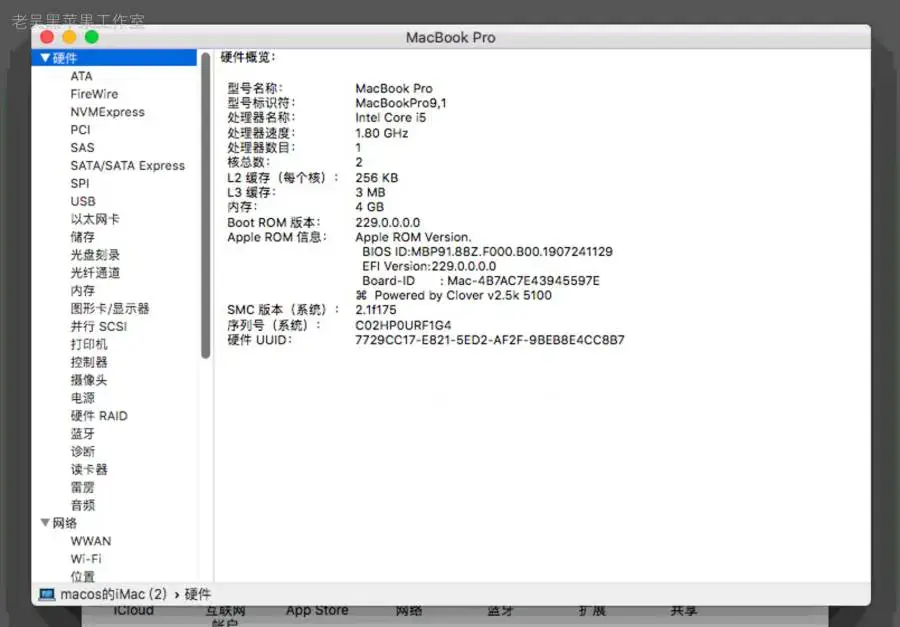Click SMC version 2.1f175
This screenshot has width=900, height=627.
(375, 310)
